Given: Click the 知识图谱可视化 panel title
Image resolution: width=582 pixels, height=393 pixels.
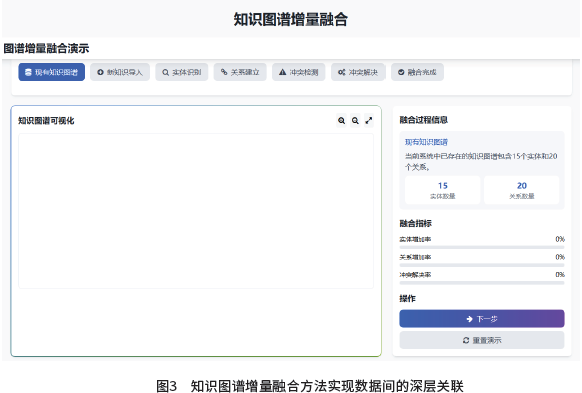Looking at the screenshot, I should pyautogui.click(x=46, y=121).
